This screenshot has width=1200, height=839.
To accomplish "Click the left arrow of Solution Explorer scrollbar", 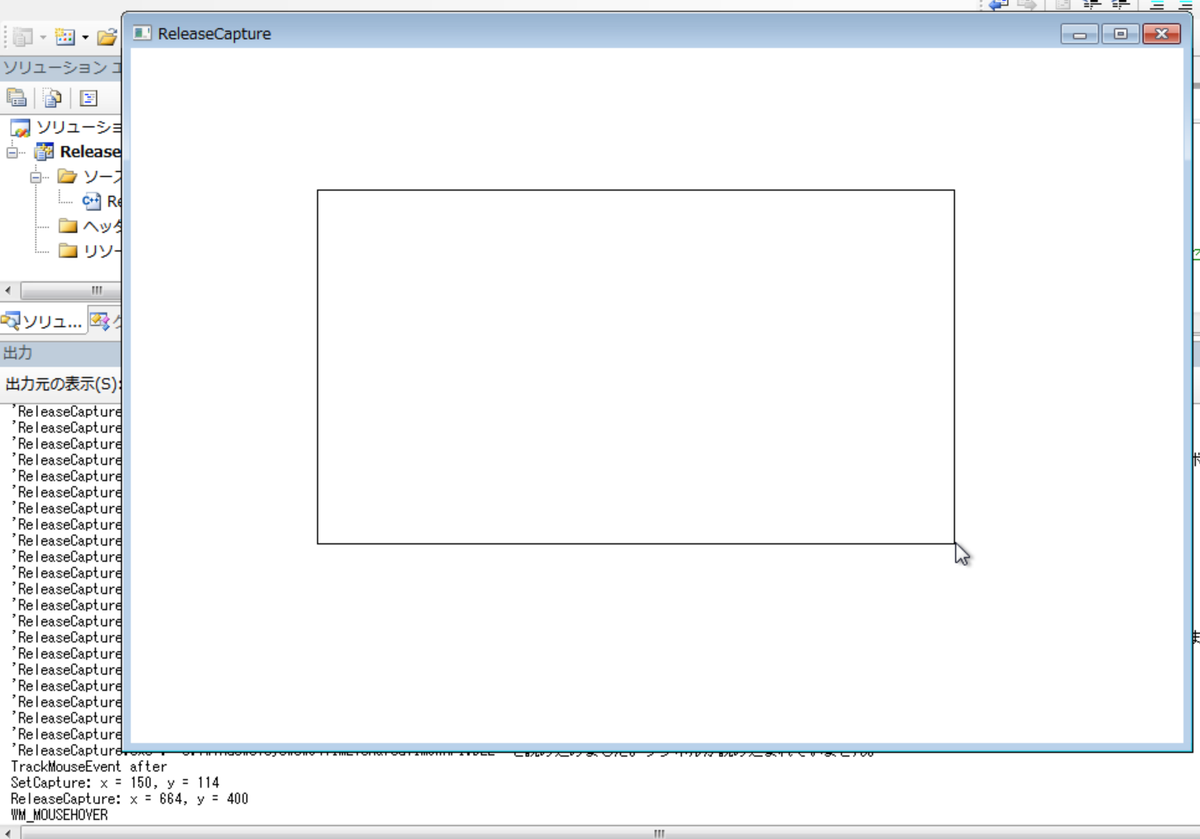I will coord(9,290).
